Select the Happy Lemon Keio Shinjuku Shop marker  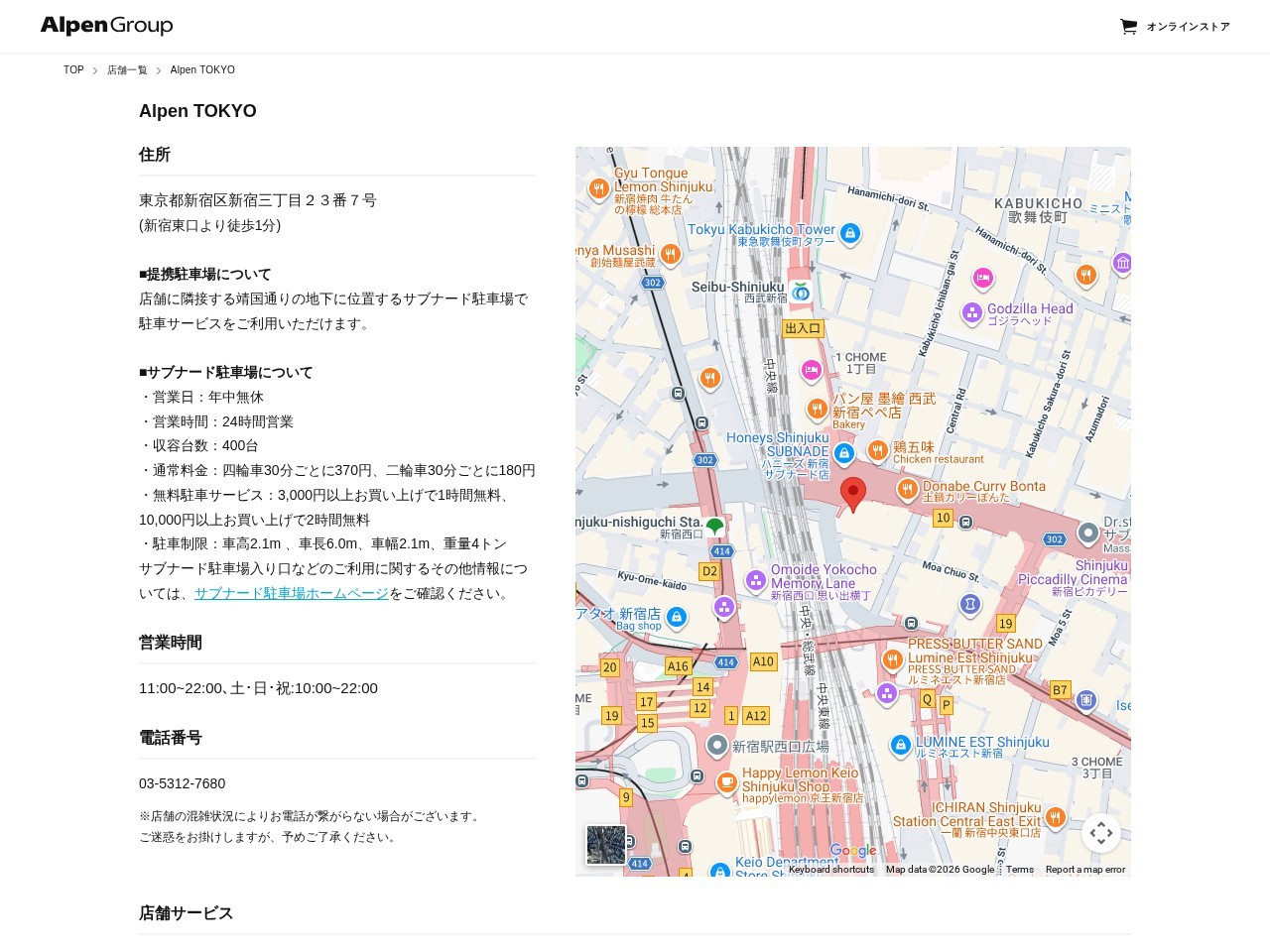point(727,782)
